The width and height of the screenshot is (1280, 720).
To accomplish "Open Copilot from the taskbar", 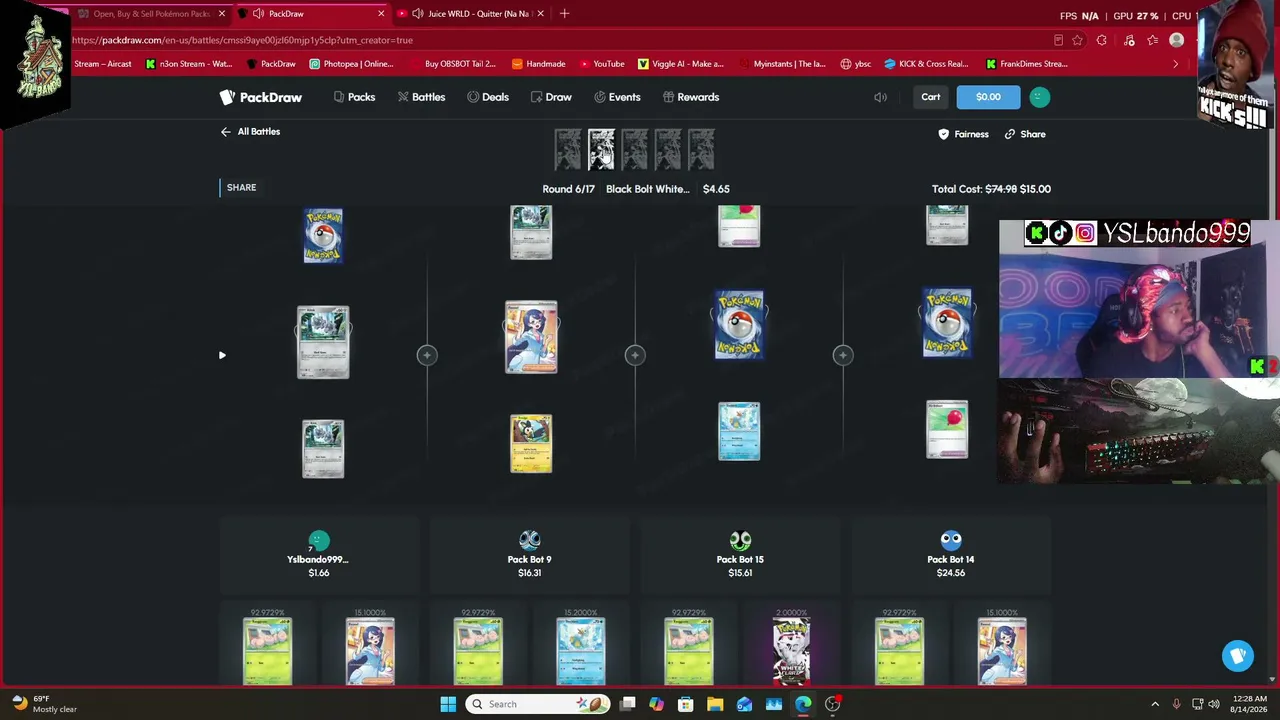I will pos(656,704).
